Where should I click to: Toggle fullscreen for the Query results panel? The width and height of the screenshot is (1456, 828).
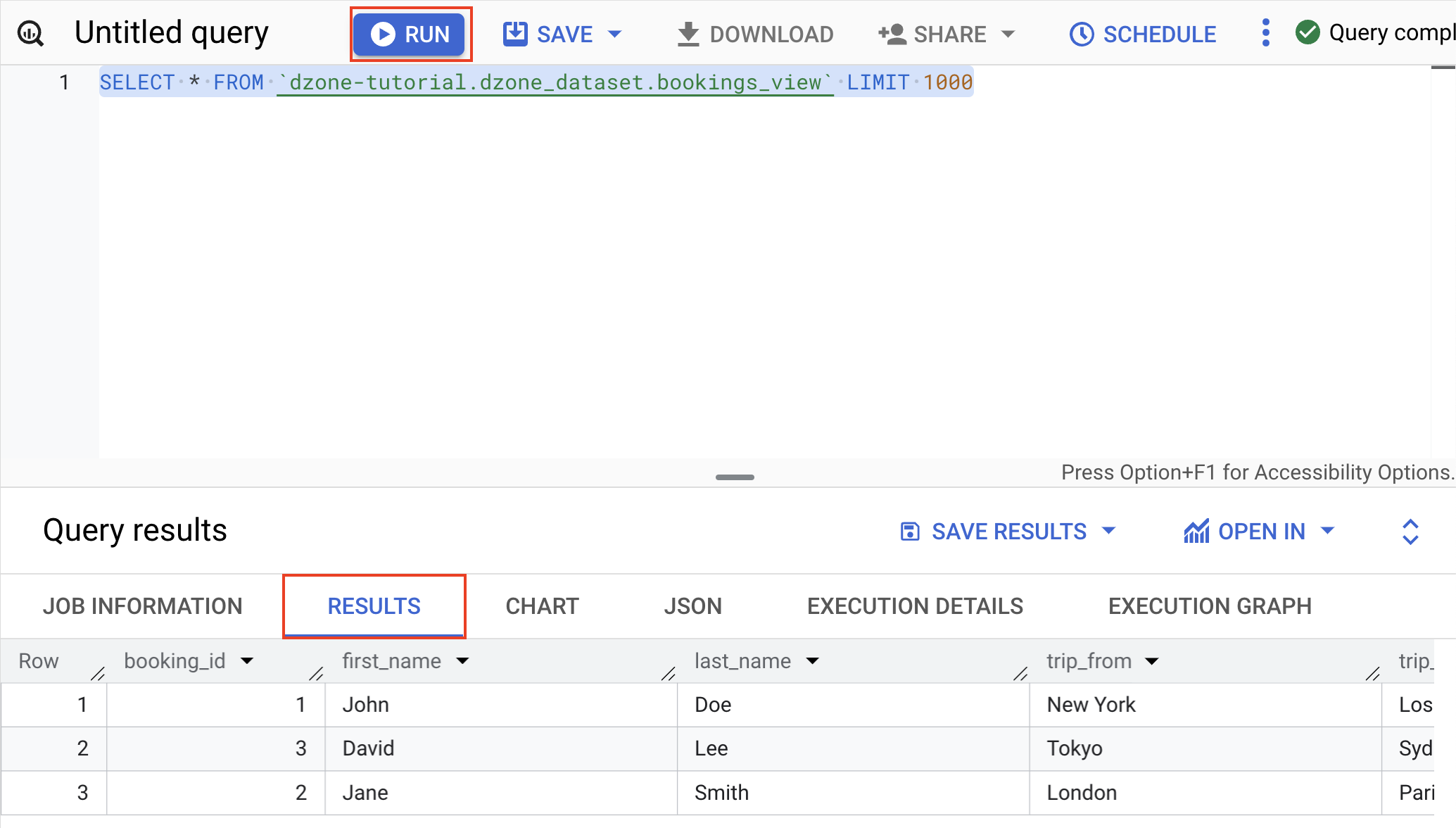(x=1410, y=531)
